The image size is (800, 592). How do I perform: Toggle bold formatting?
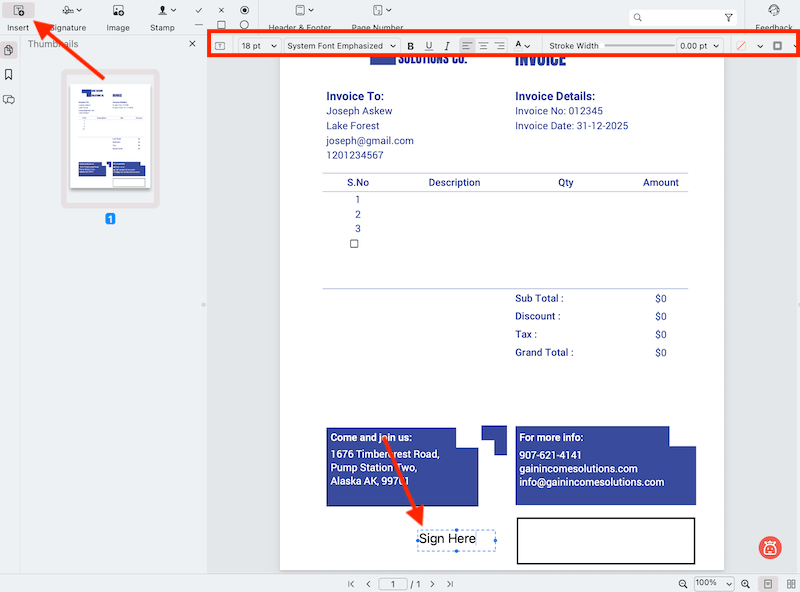click(410, 46)
